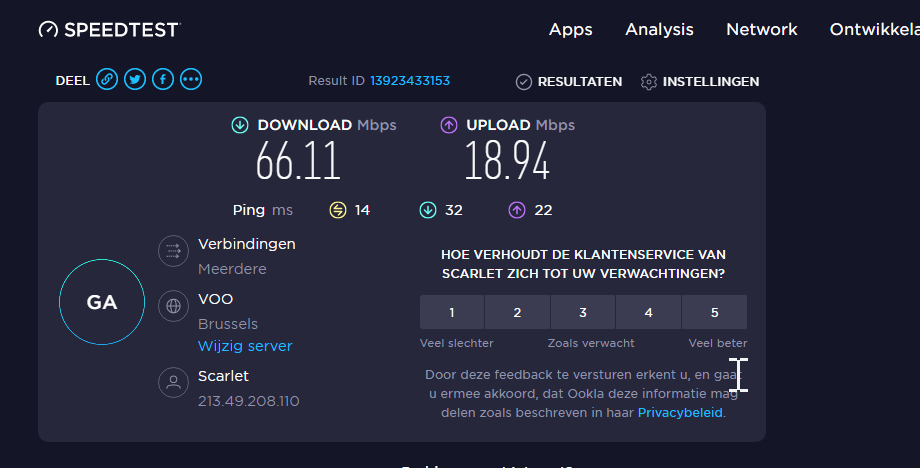Viewport: 920px width, 468px height.
Task: Open more share options icon
Action: [x=191, y=80]
